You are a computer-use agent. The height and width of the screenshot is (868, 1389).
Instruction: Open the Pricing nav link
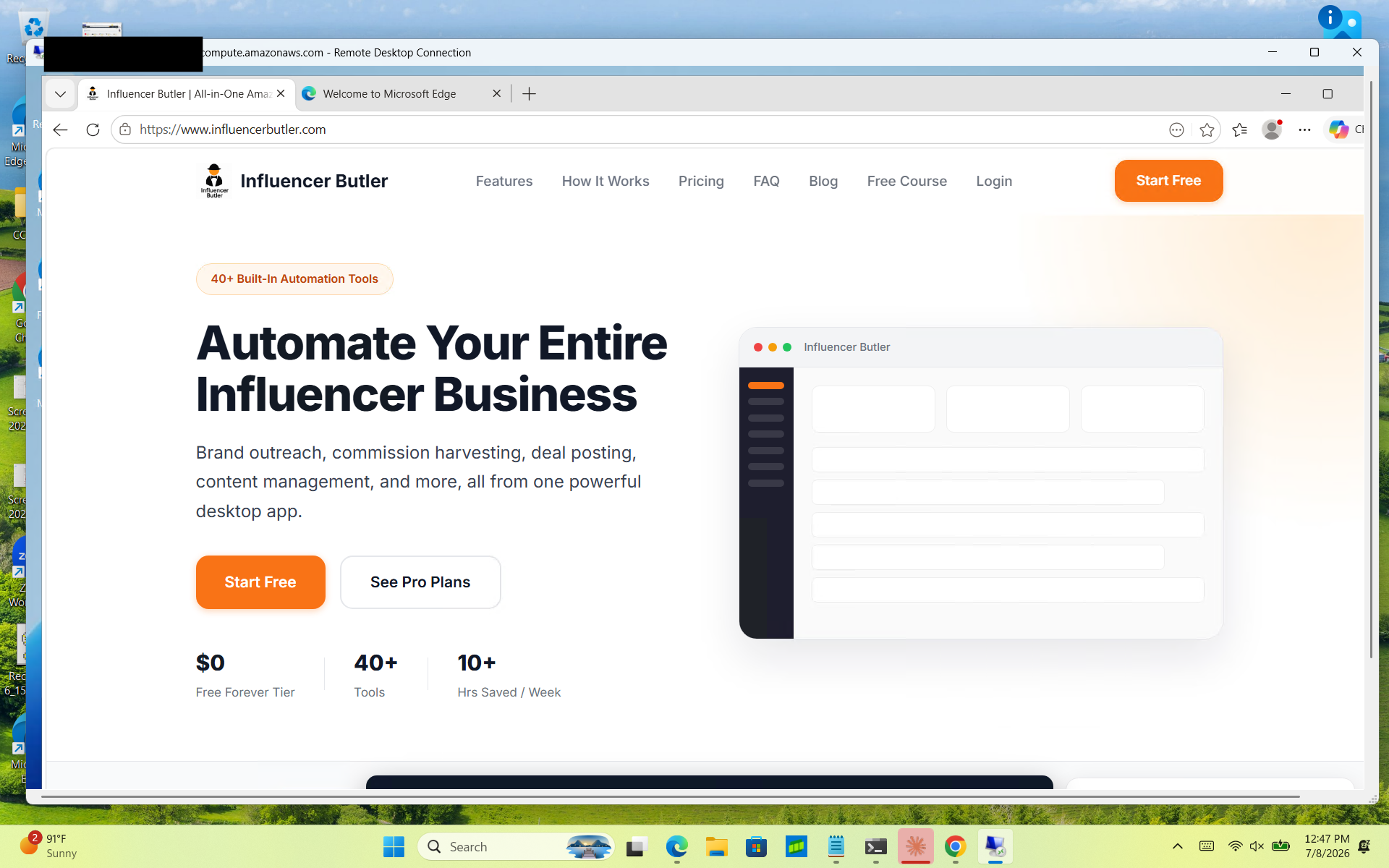tap(701, 182)
